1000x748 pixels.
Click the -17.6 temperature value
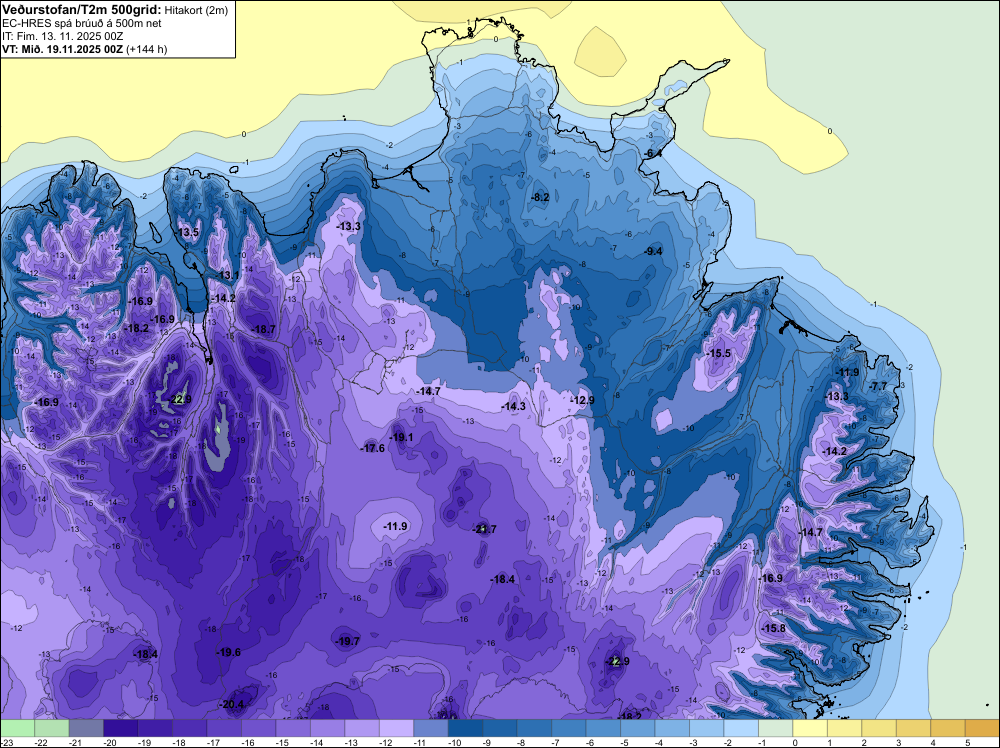point(372,448)
